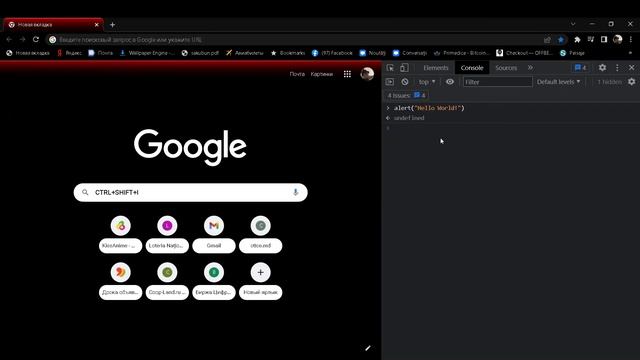This screenshot has width=640, height=360.
Task: Click the pencil icon to customize the page
Action: point(367,348)
